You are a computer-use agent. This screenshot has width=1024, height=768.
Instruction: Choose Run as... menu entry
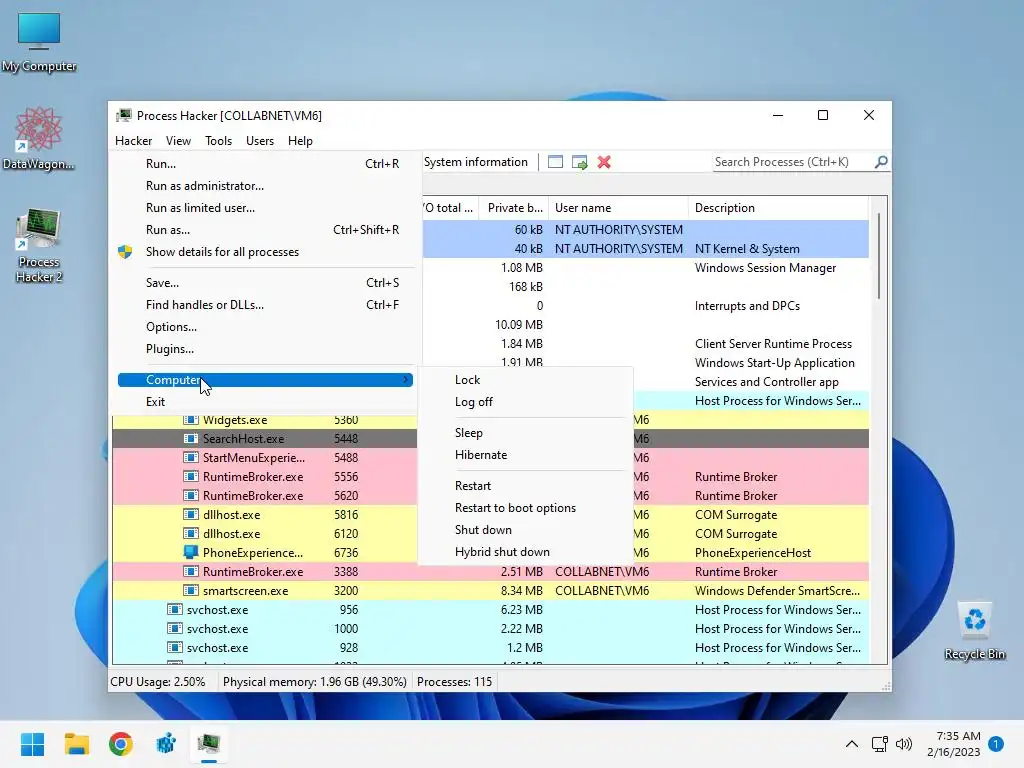(265, 230)
